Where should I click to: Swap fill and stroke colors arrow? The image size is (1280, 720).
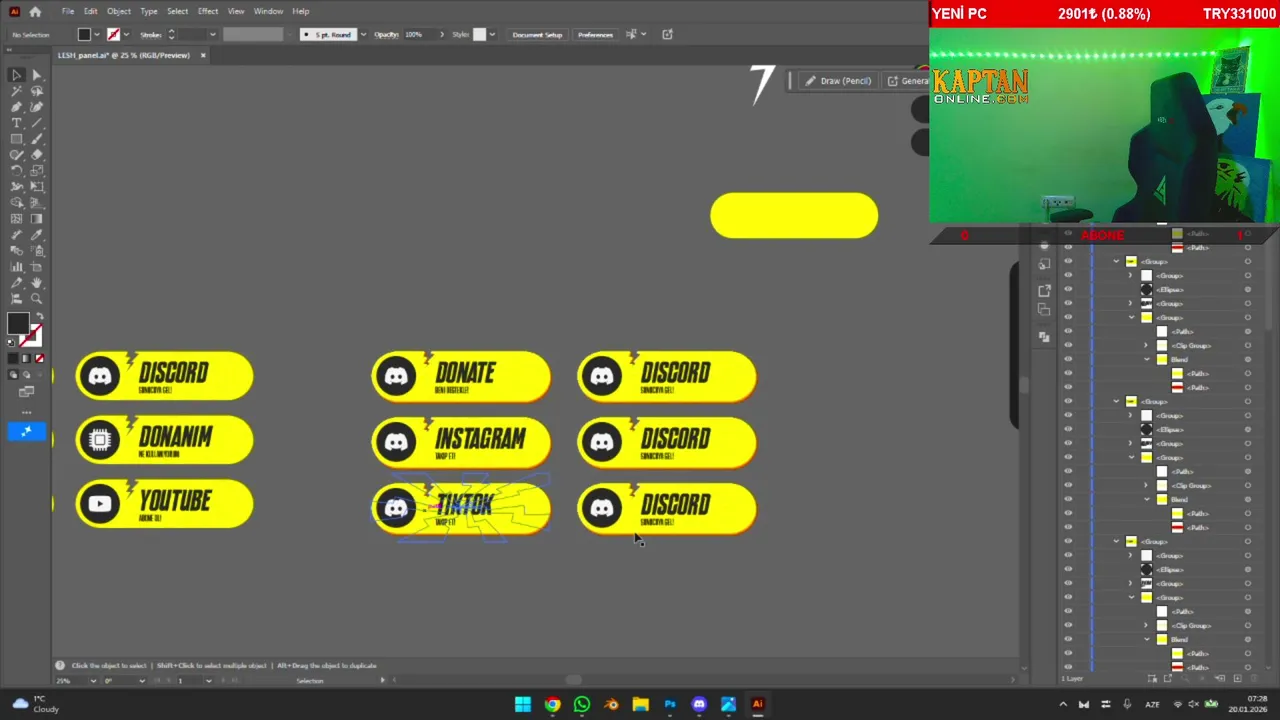click(x=40, y=317)
